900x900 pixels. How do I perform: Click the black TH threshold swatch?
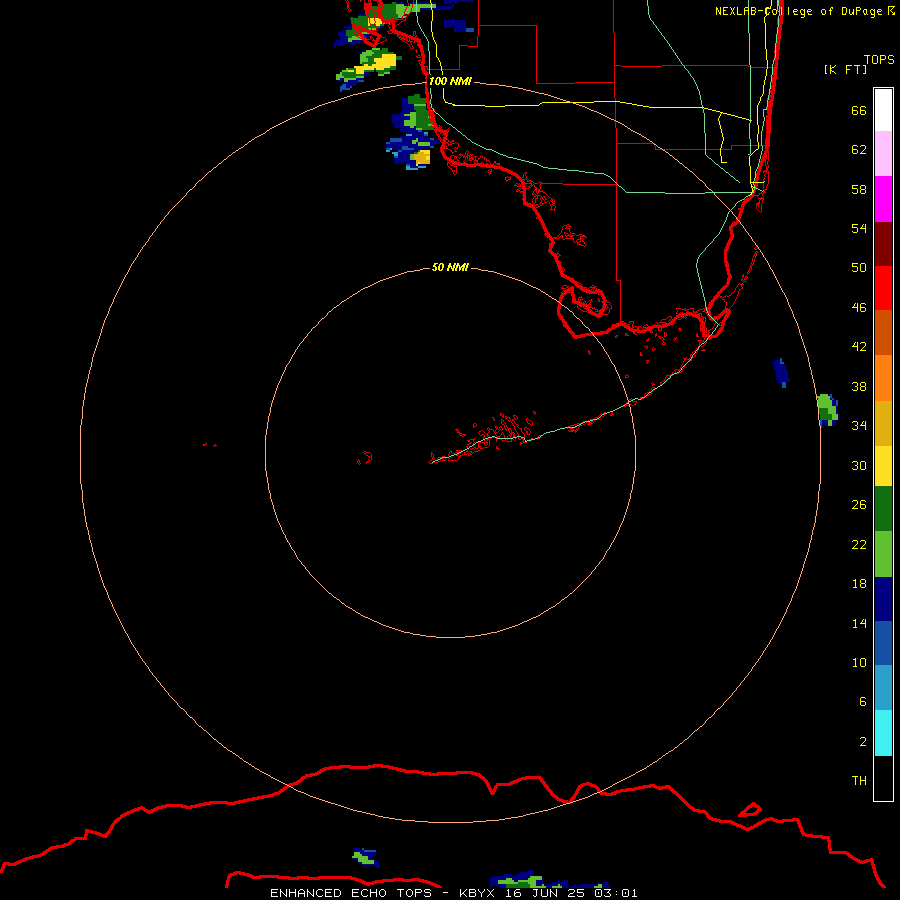point(883,778)
